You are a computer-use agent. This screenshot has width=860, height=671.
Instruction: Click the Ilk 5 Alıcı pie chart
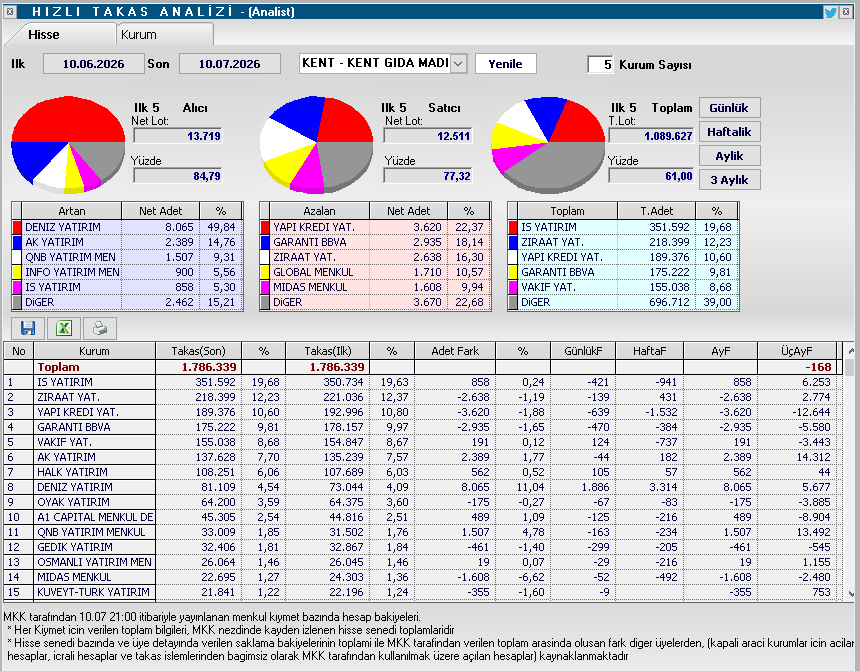point(68,145)
